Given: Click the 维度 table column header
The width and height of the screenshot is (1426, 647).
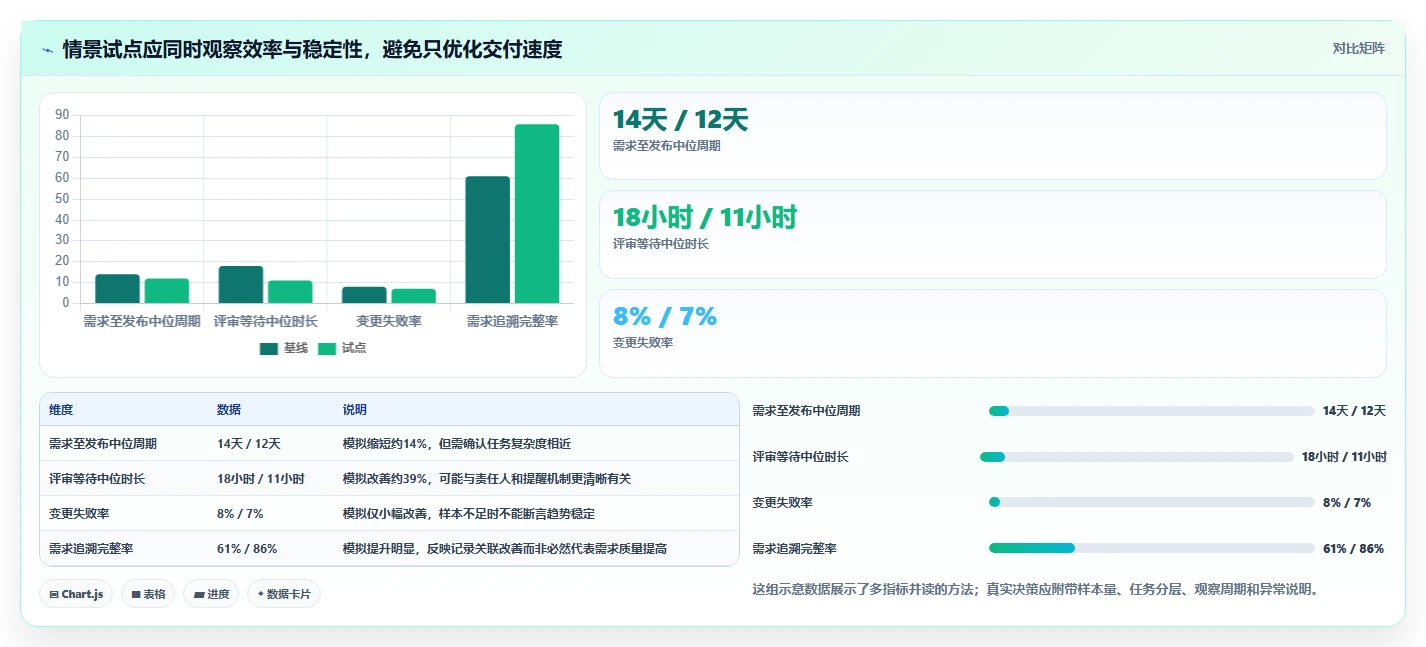Looking at the screenshot, I should pyautogui.click(x=61, y=410).
